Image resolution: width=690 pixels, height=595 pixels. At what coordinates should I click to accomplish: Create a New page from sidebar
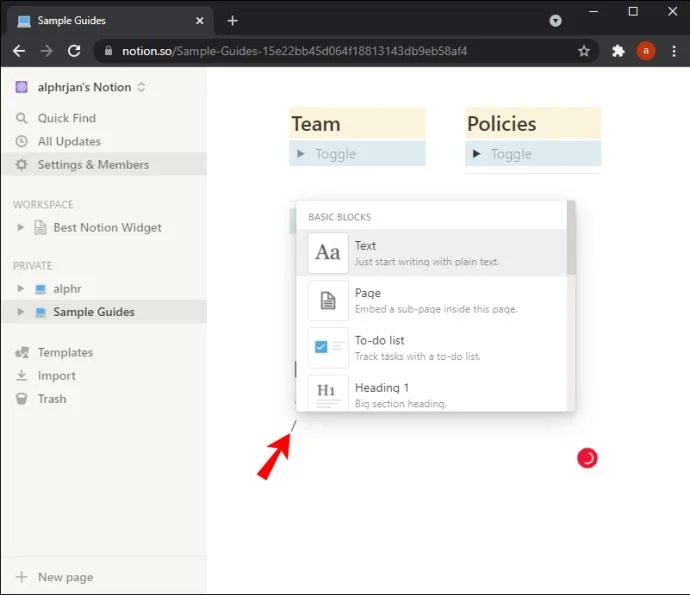tap(103, 577)
